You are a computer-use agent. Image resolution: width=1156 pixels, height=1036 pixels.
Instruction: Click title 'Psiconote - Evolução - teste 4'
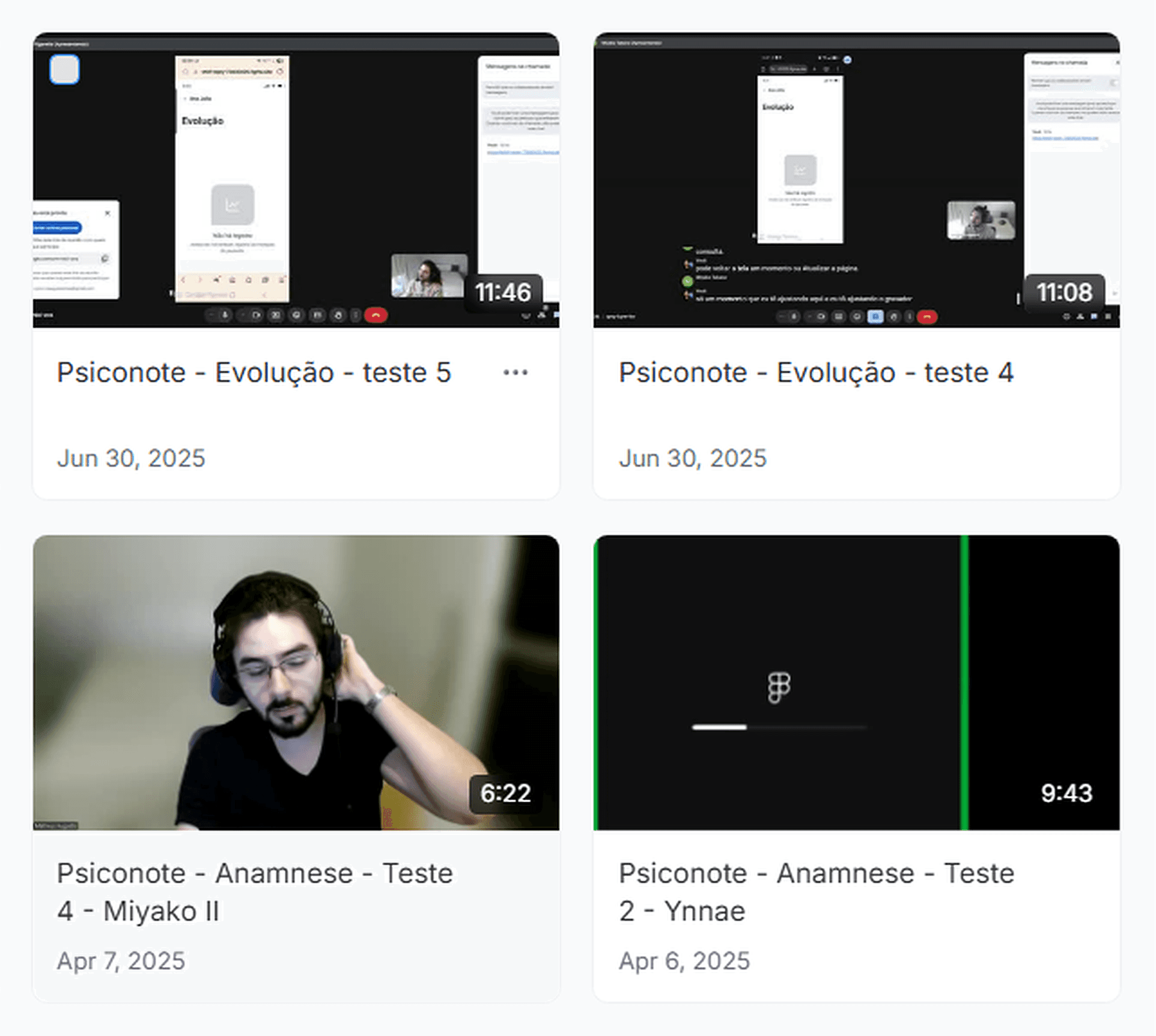click(x=816, y=373)
